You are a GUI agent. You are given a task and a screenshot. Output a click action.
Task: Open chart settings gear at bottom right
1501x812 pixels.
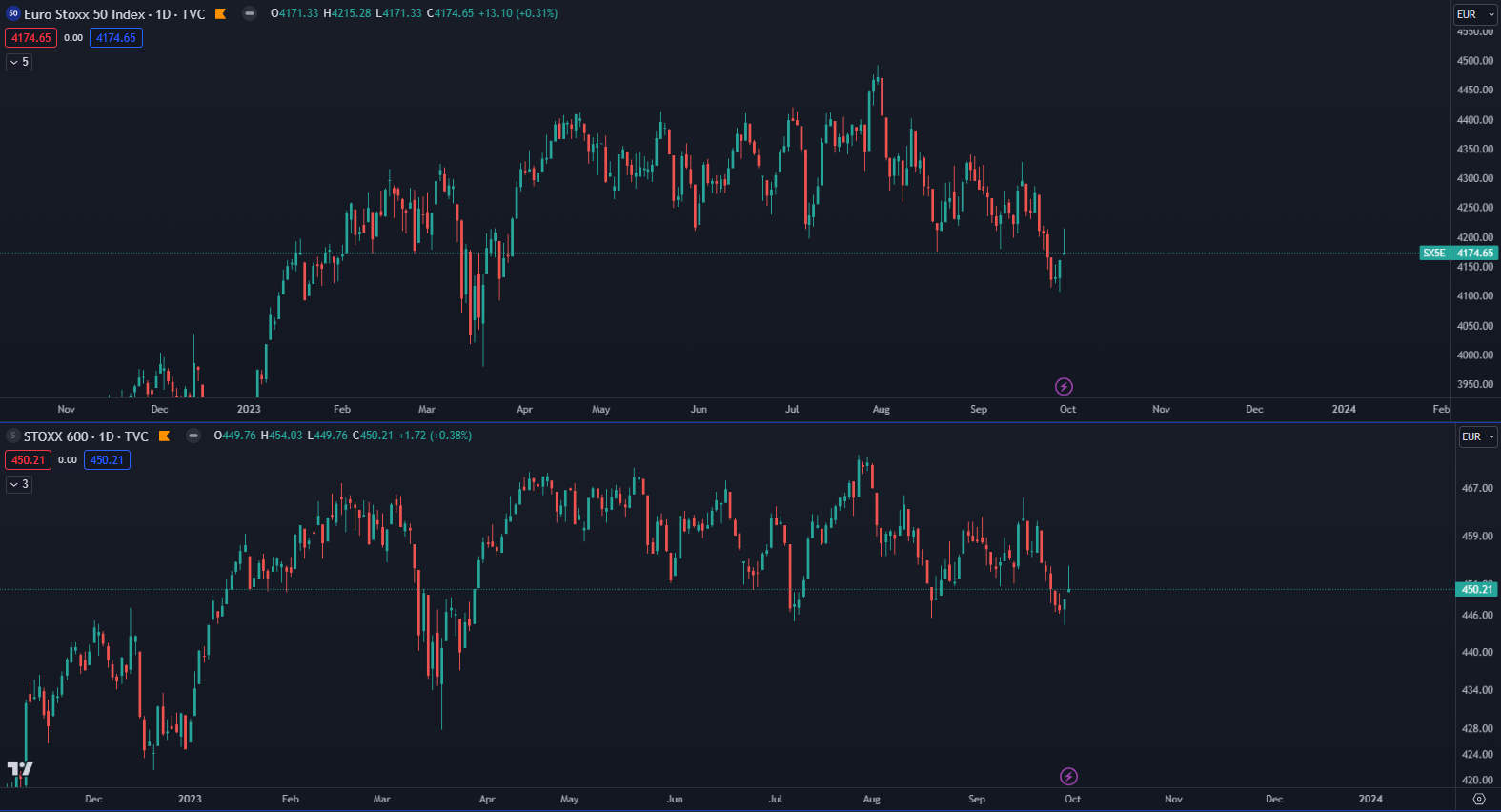(x=1478, y=799)
